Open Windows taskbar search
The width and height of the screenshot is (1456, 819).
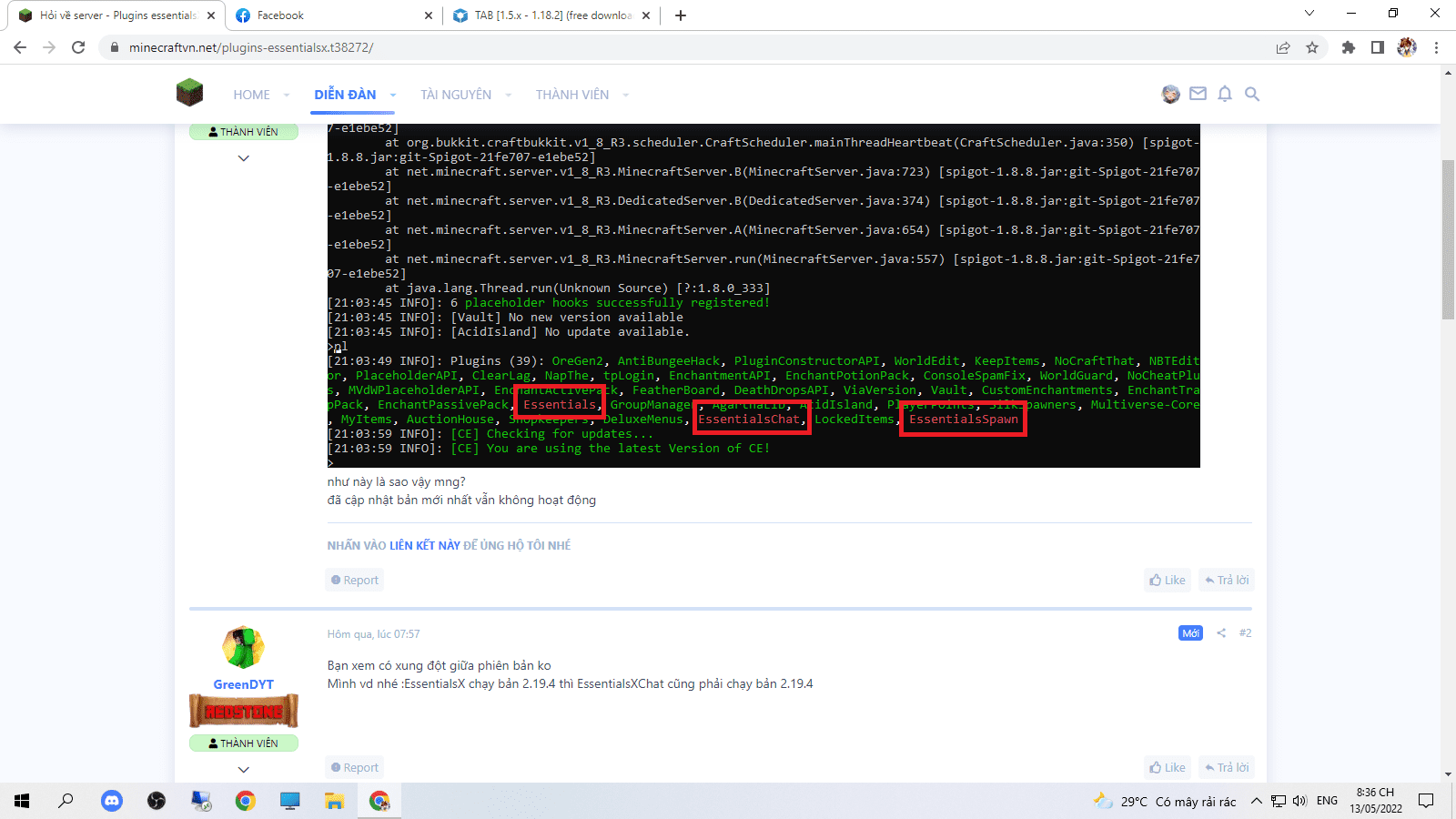[x=66, y=801]
